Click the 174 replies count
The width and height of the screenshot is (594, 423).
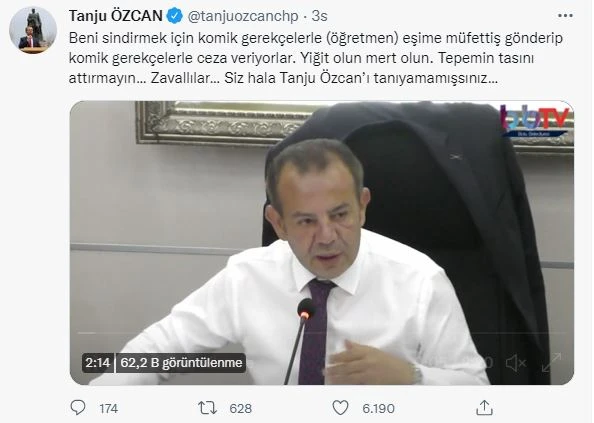point(109,409)
